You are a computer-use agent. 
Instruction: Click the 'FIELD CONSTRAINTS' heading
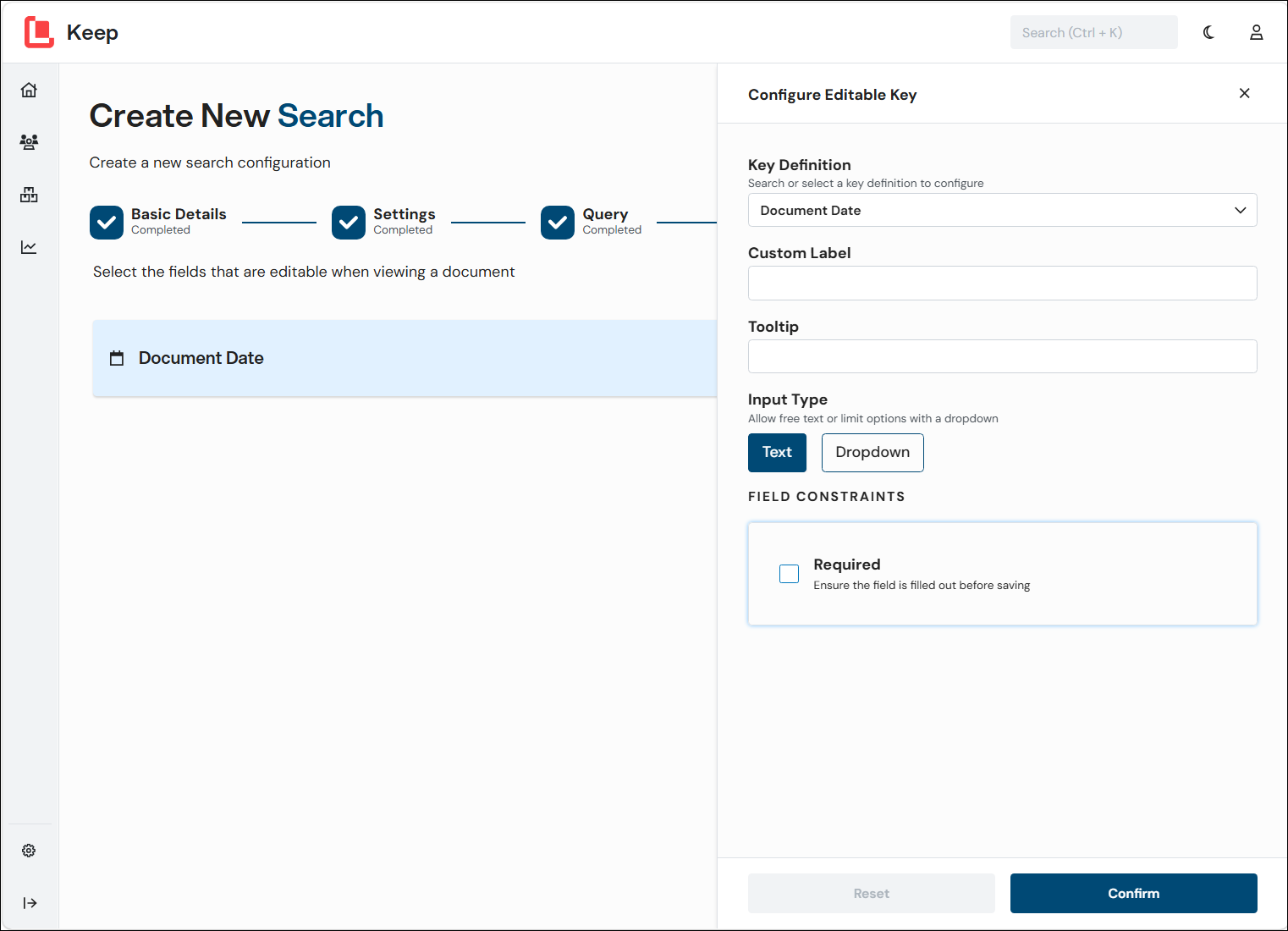click(x=826, y=497)
